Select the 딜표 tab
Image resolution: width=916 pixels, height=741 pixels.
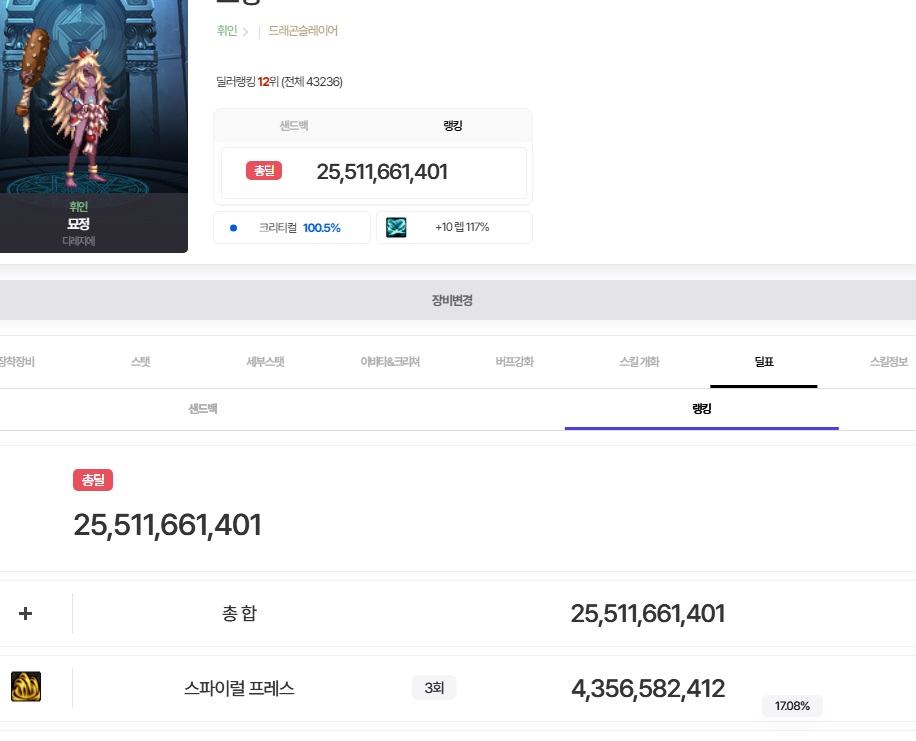(x=764, y=362)
